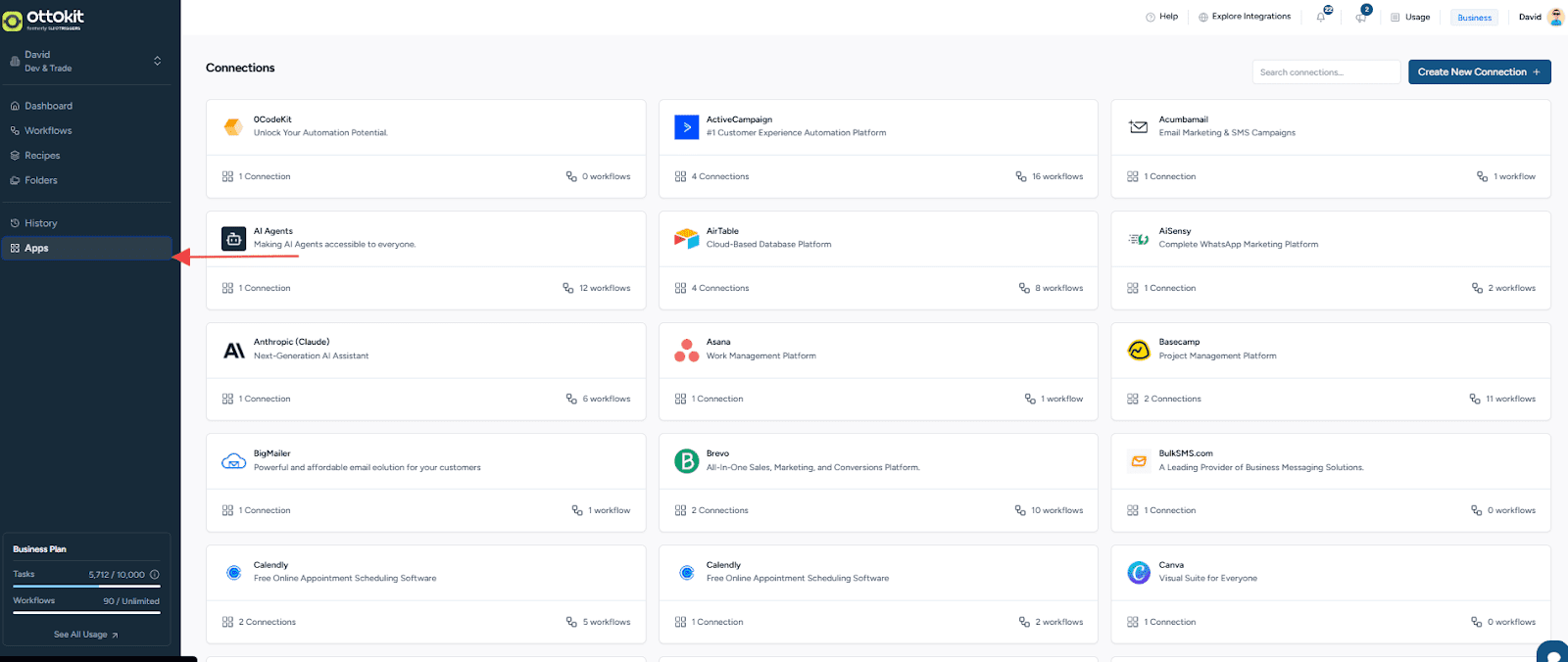Image resolution: width=1568 pixels, height=662 pixels.
Task: Click the Asana card title
Action: click(718, 342)
